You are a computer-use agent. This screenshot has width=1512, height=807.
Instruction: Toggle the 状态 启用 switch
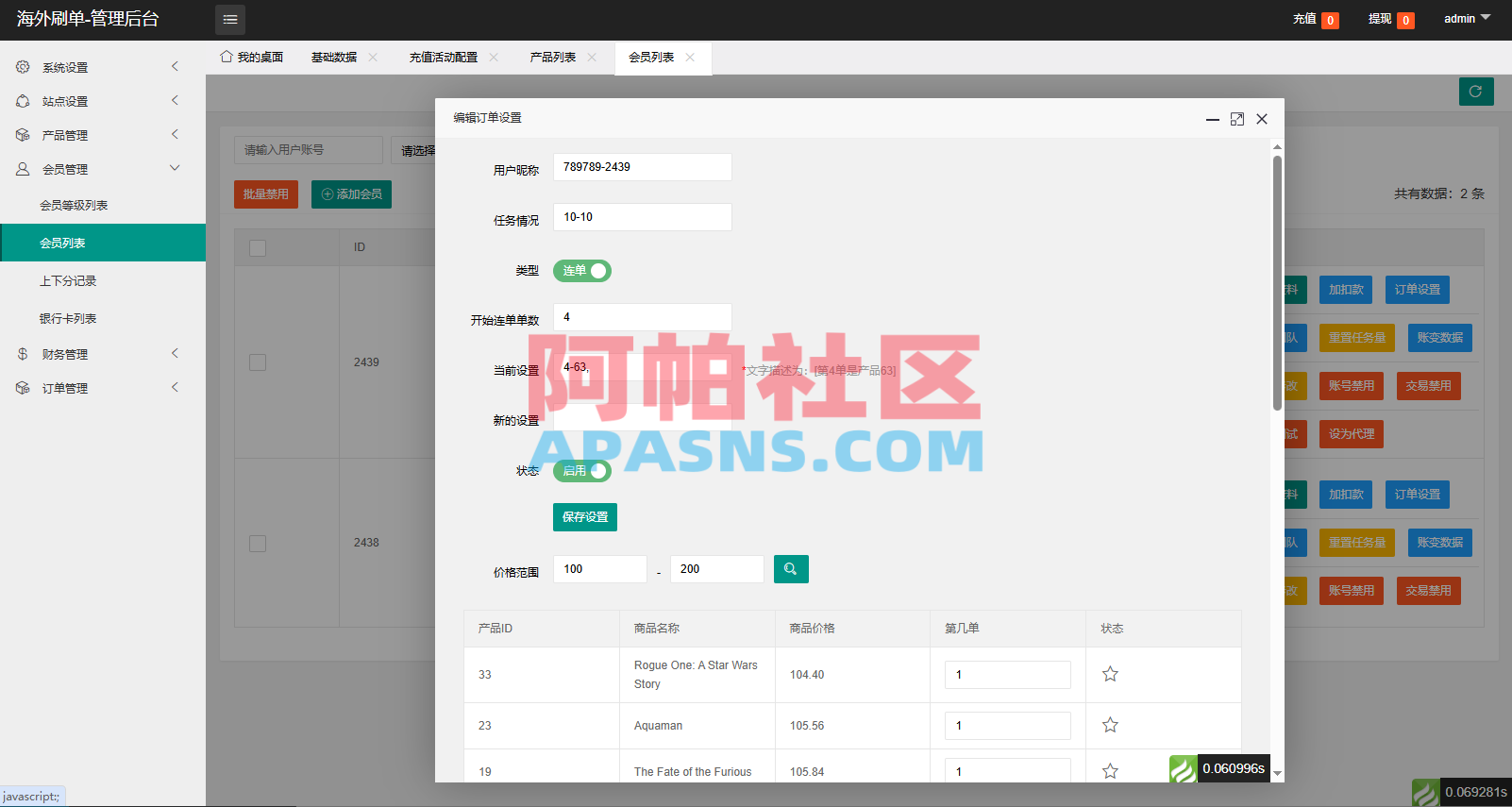(x=582, y=471)
